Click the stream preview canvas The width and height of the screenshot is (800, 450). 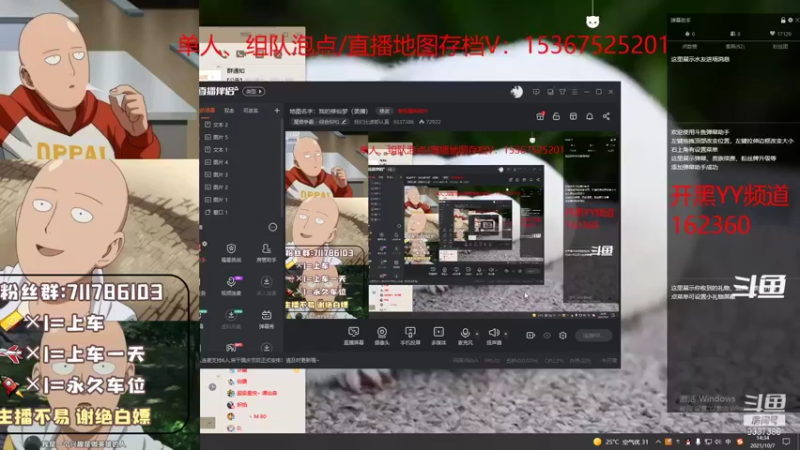point(452,225)
